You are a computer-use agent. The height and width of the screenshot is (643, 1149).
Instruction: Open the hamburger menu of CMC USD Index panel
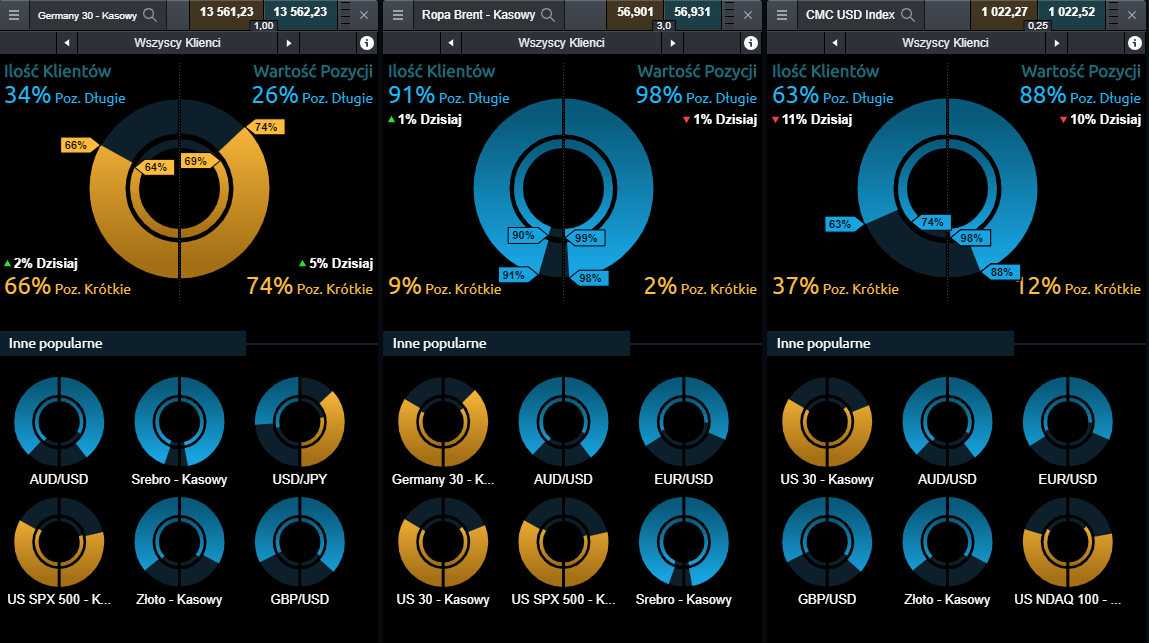point(781,15)
